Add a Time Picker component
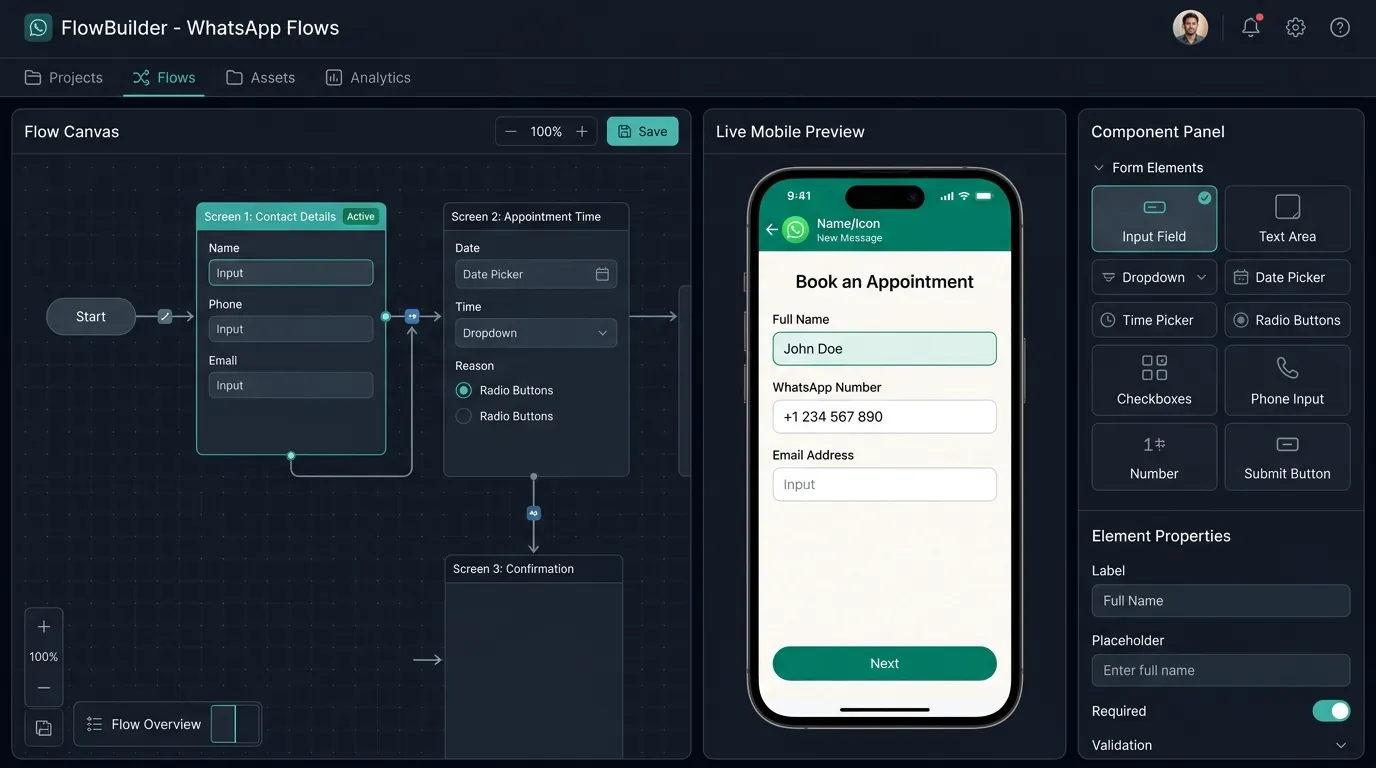This screenshot has width=1376, height=768. (x=1154, y=320)
